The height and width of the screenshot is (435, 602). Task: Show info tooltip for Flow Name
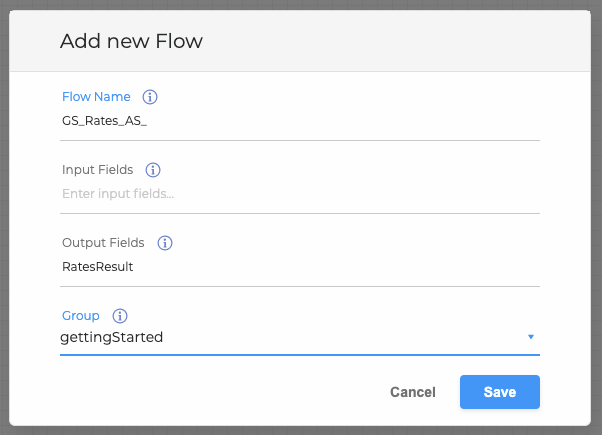coord(150,97)
